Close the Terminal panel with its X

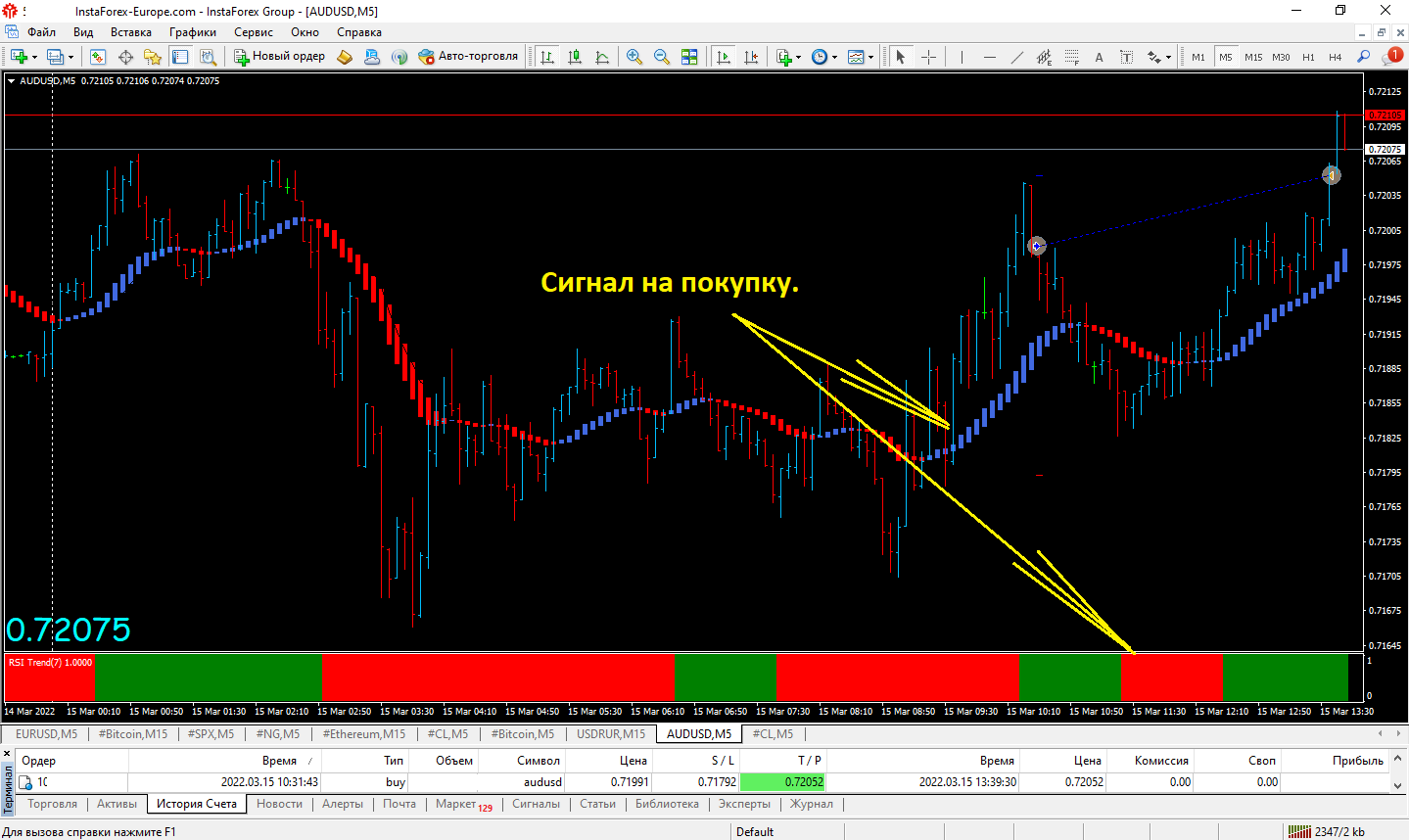pos(7,753)
